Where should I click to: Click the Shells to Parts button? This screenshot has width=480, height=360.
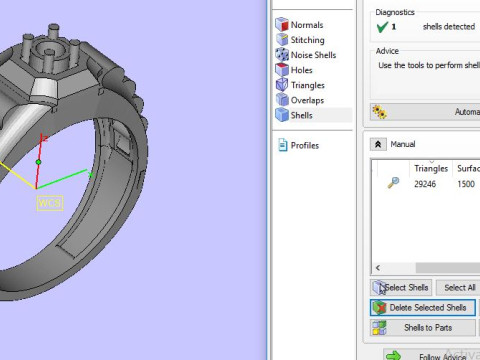coord(423,328)
